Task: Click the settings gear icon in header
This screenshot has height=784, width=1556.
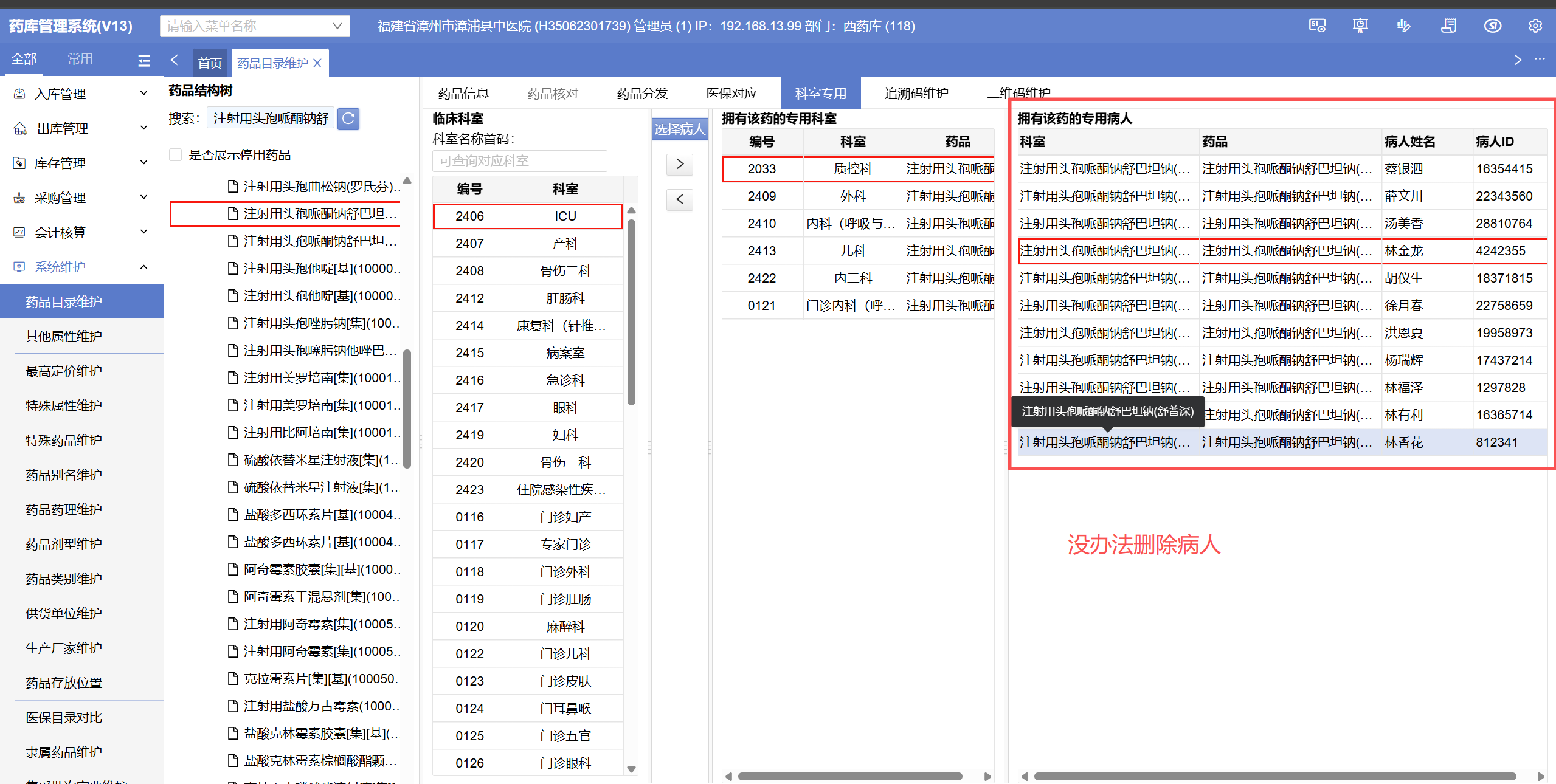Action: coord(1535,26)
